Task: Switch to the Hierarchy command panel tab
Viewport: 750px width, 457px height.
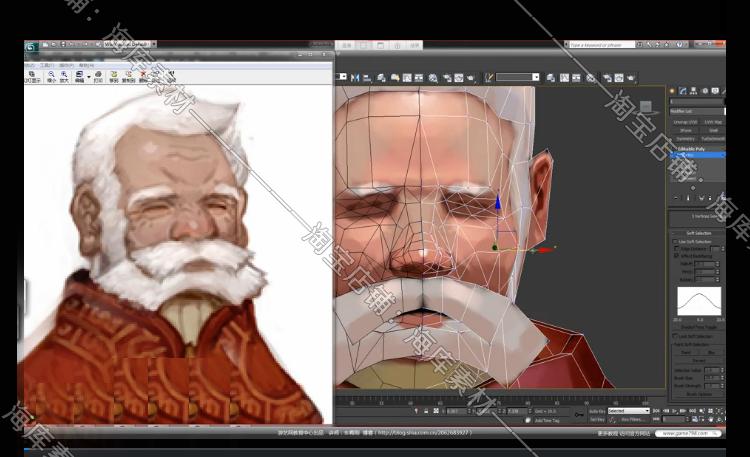Action: [693, 91]
